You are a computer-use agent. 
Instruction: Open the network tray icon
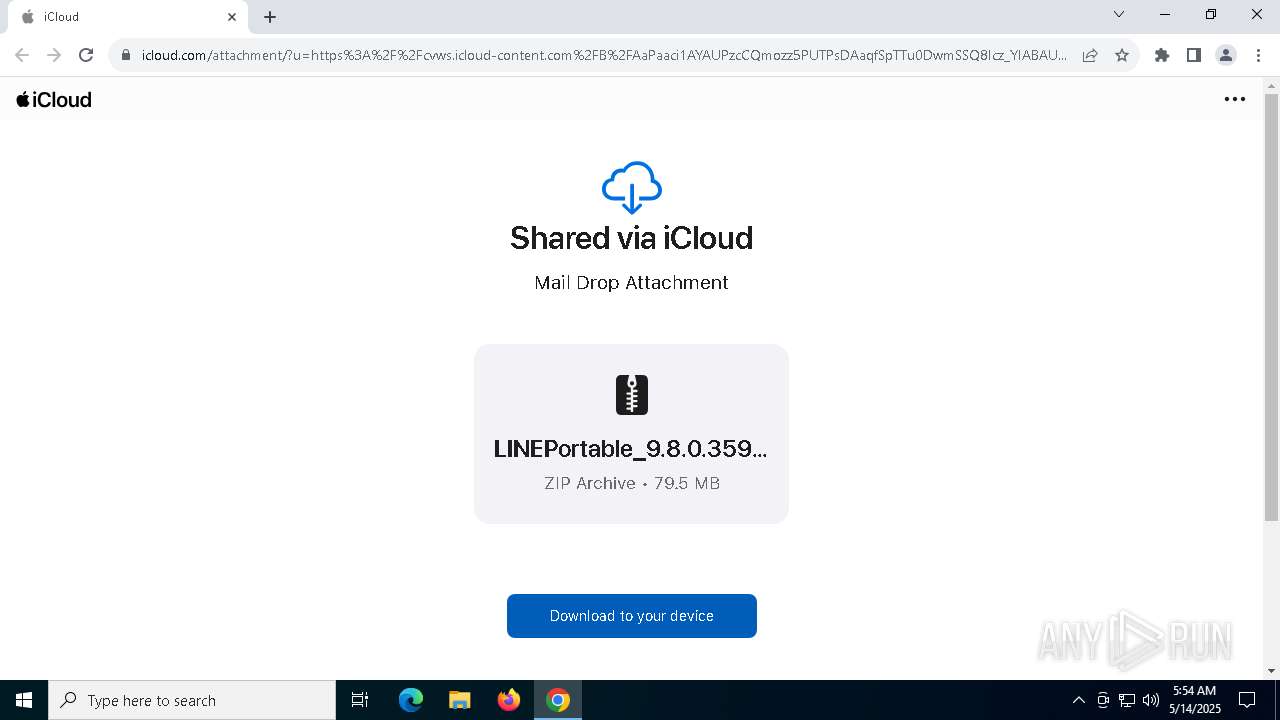coord(1127,700)
